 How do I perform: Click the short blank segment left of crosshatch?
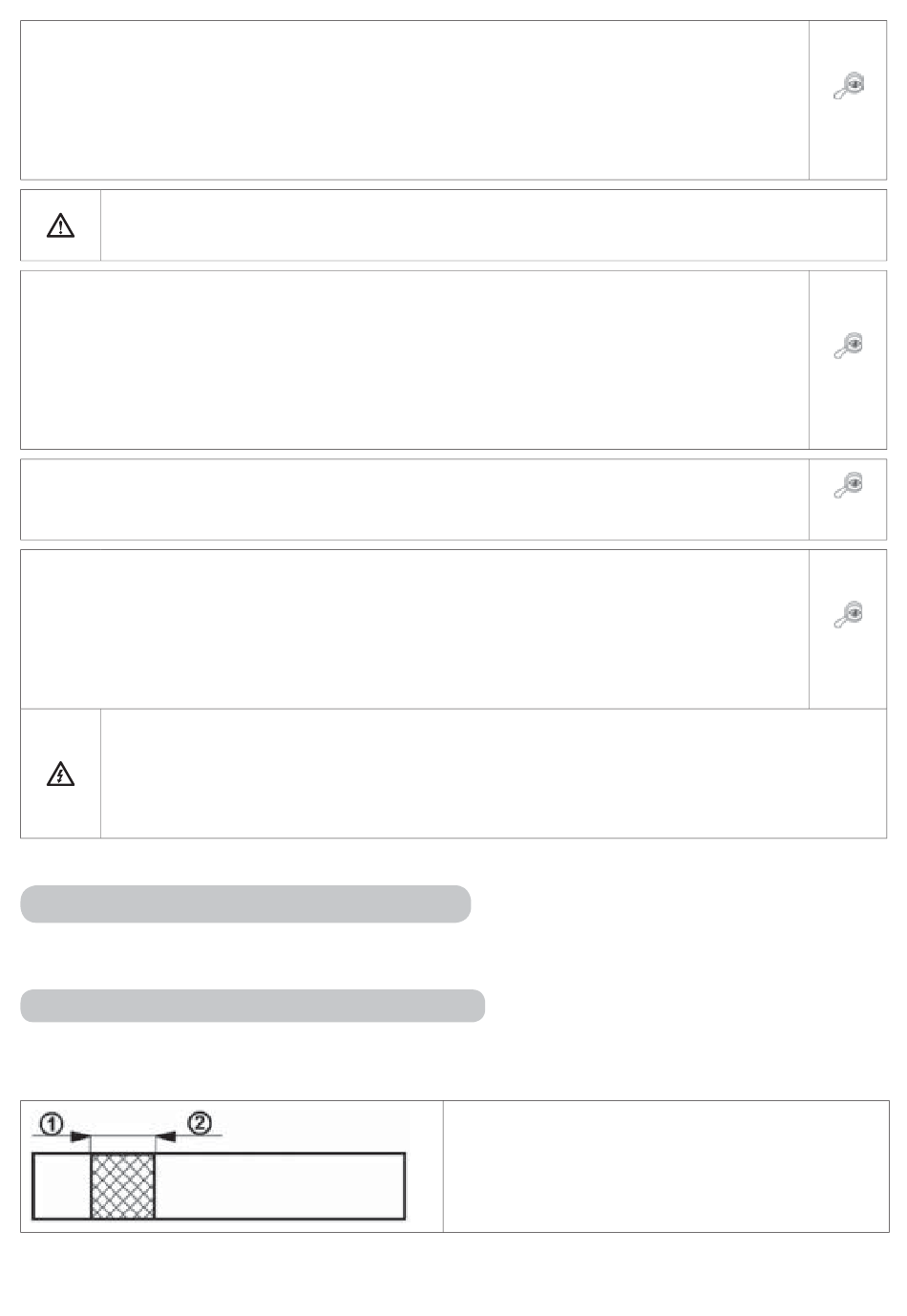(62, 1185)
